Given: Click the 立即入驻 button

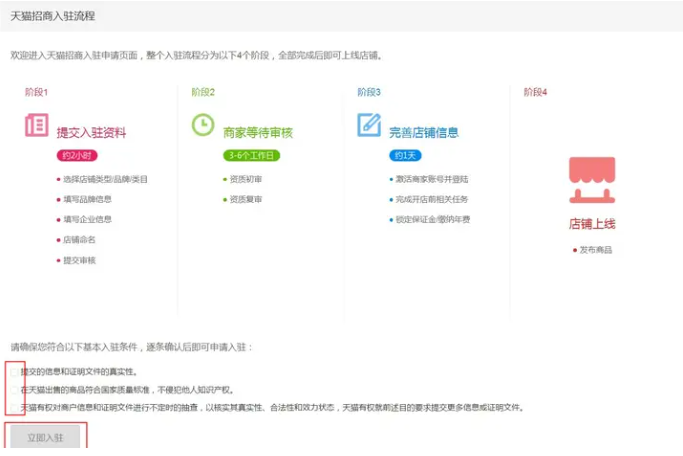Looking at the screenshot, I should [45, 437].
